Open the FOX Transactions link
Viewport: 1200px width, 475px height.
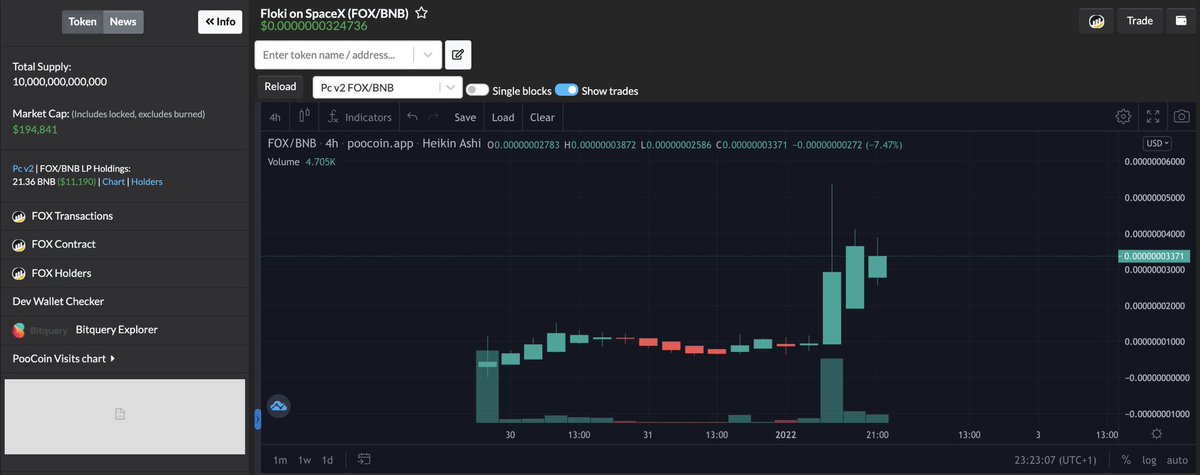pyautogui.click(x=71, y=216)
